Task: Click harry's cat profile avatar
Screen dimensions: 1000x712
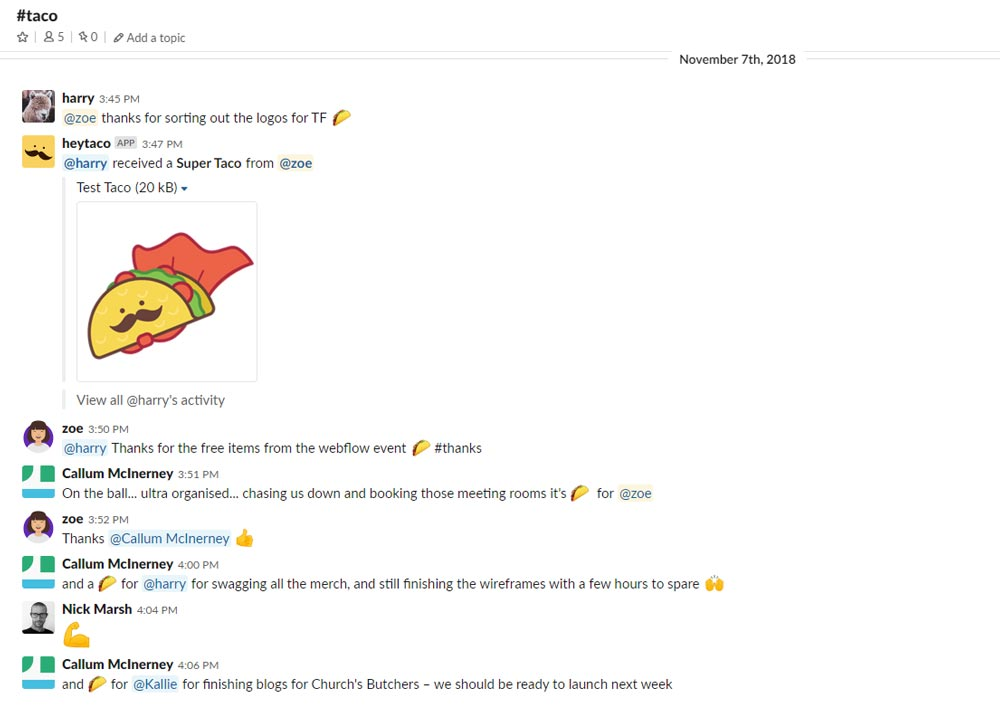Action: point(38,106)
